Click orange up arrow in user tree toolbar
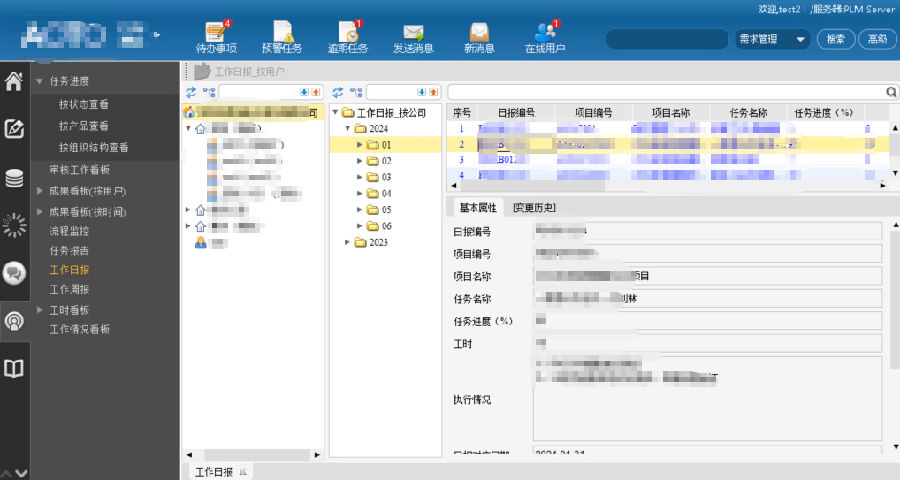900x480 pixels. coord(315,92)
